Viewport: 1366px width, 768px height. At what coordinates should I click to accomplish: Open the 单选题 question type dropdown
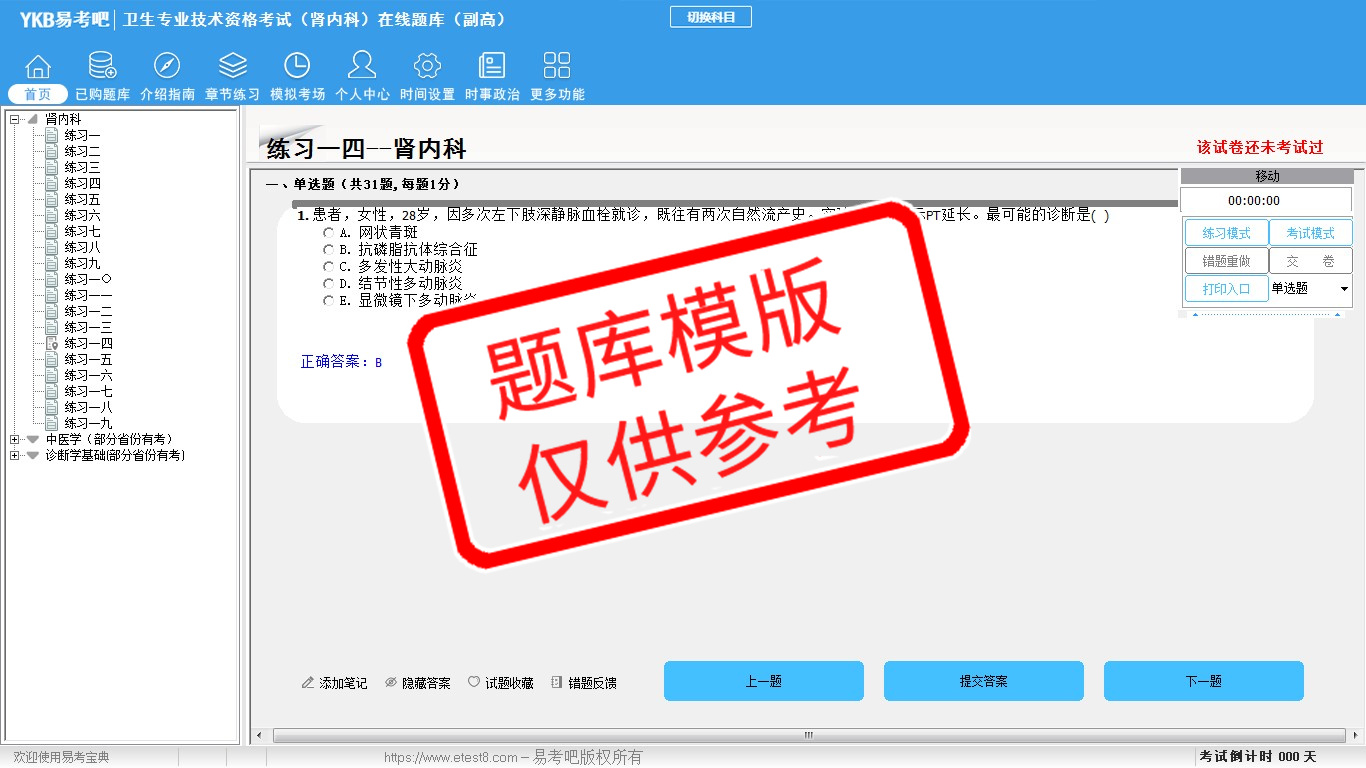[x=1343, y=289]
